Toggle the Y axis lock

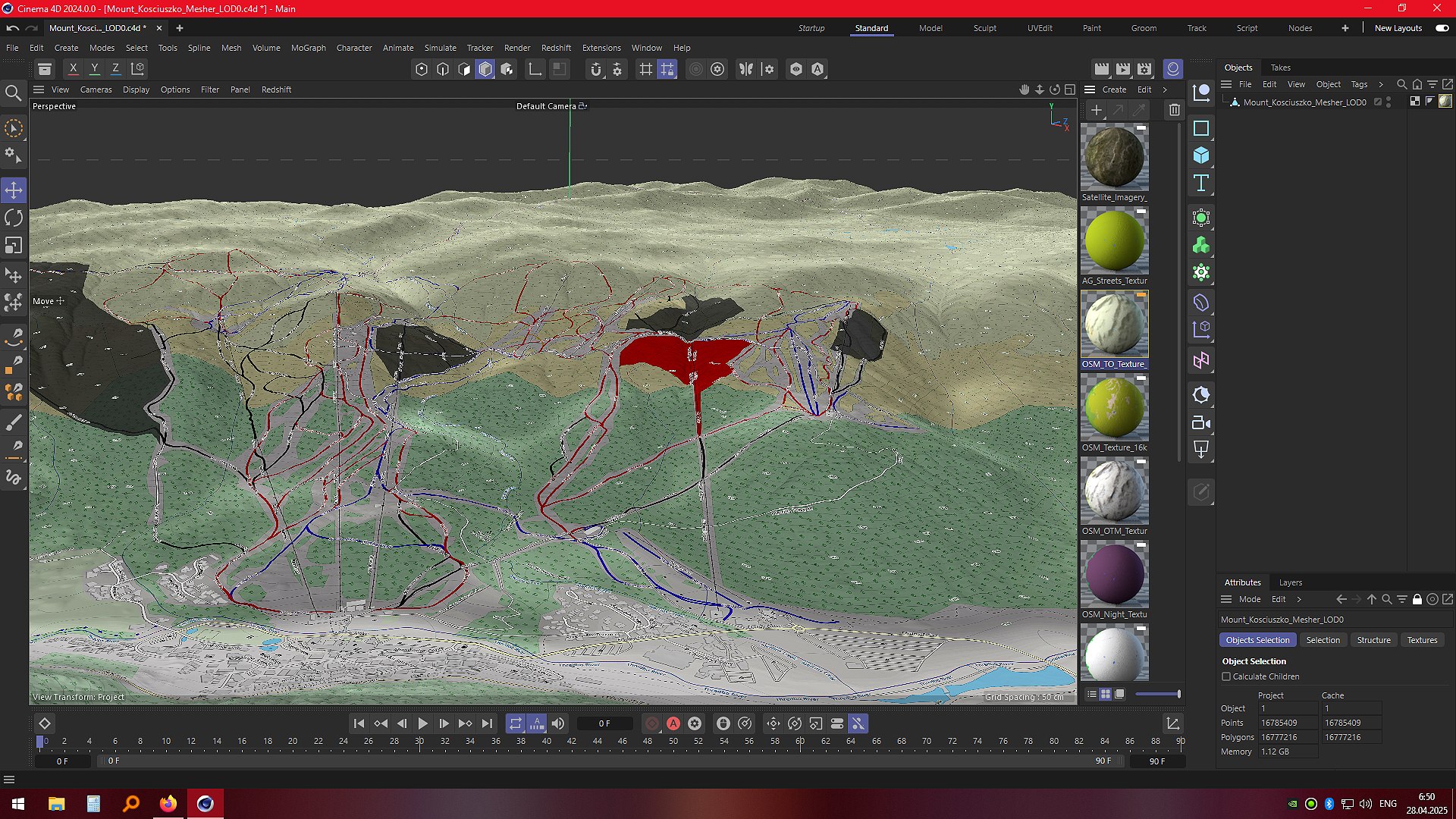tap(95, 69)
